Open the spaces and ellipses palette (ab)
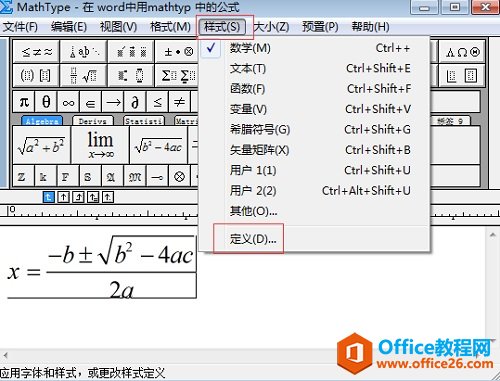 (x=84, y=52)
